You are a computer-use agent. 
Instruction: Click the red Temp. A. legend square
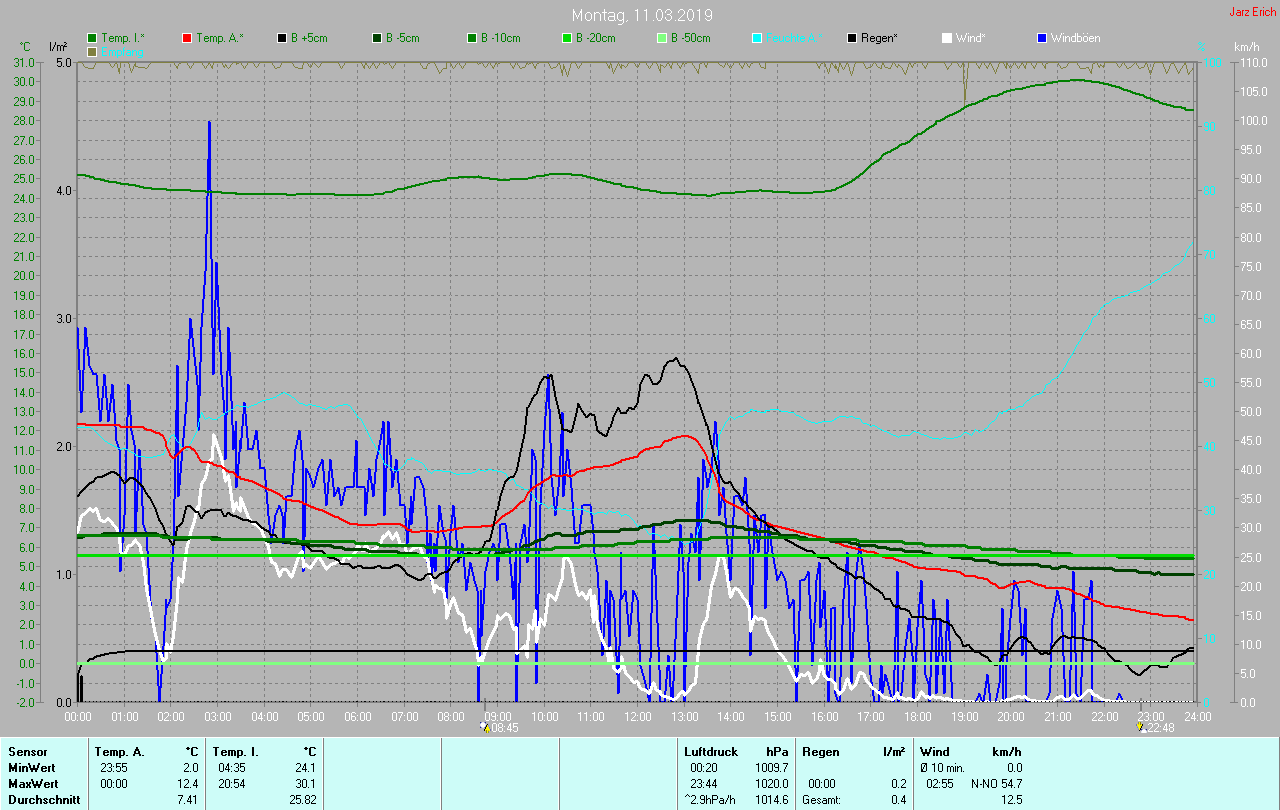187,38
